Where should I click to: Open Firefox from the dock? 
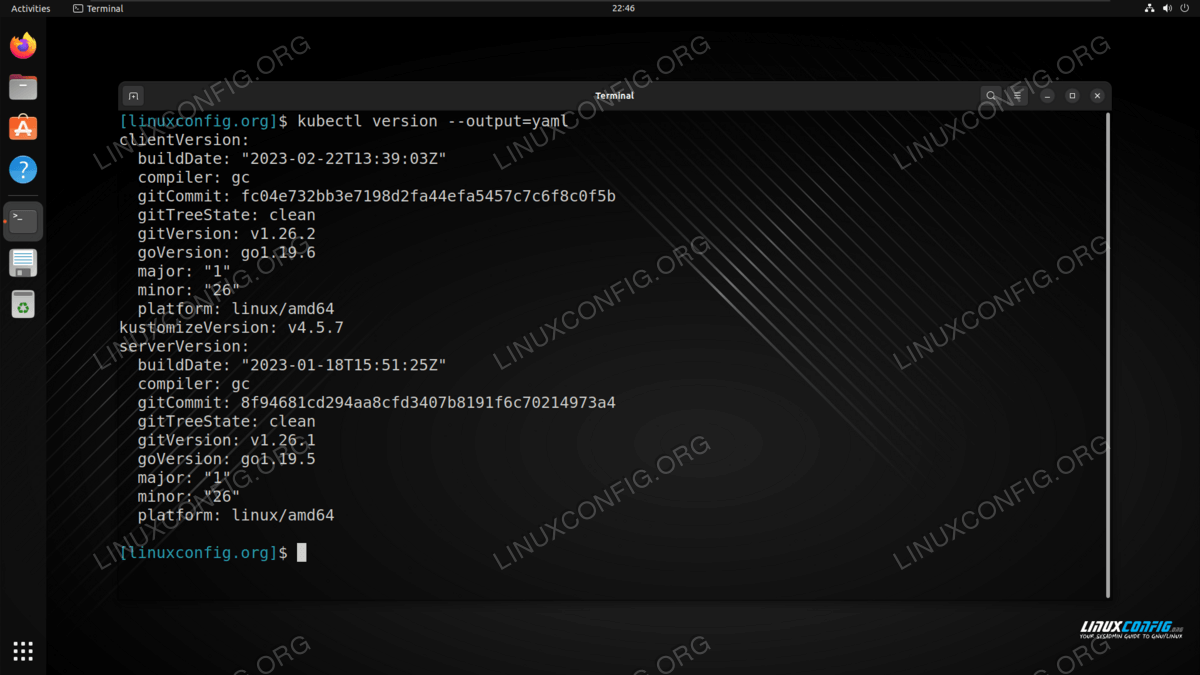click(23, 46)
